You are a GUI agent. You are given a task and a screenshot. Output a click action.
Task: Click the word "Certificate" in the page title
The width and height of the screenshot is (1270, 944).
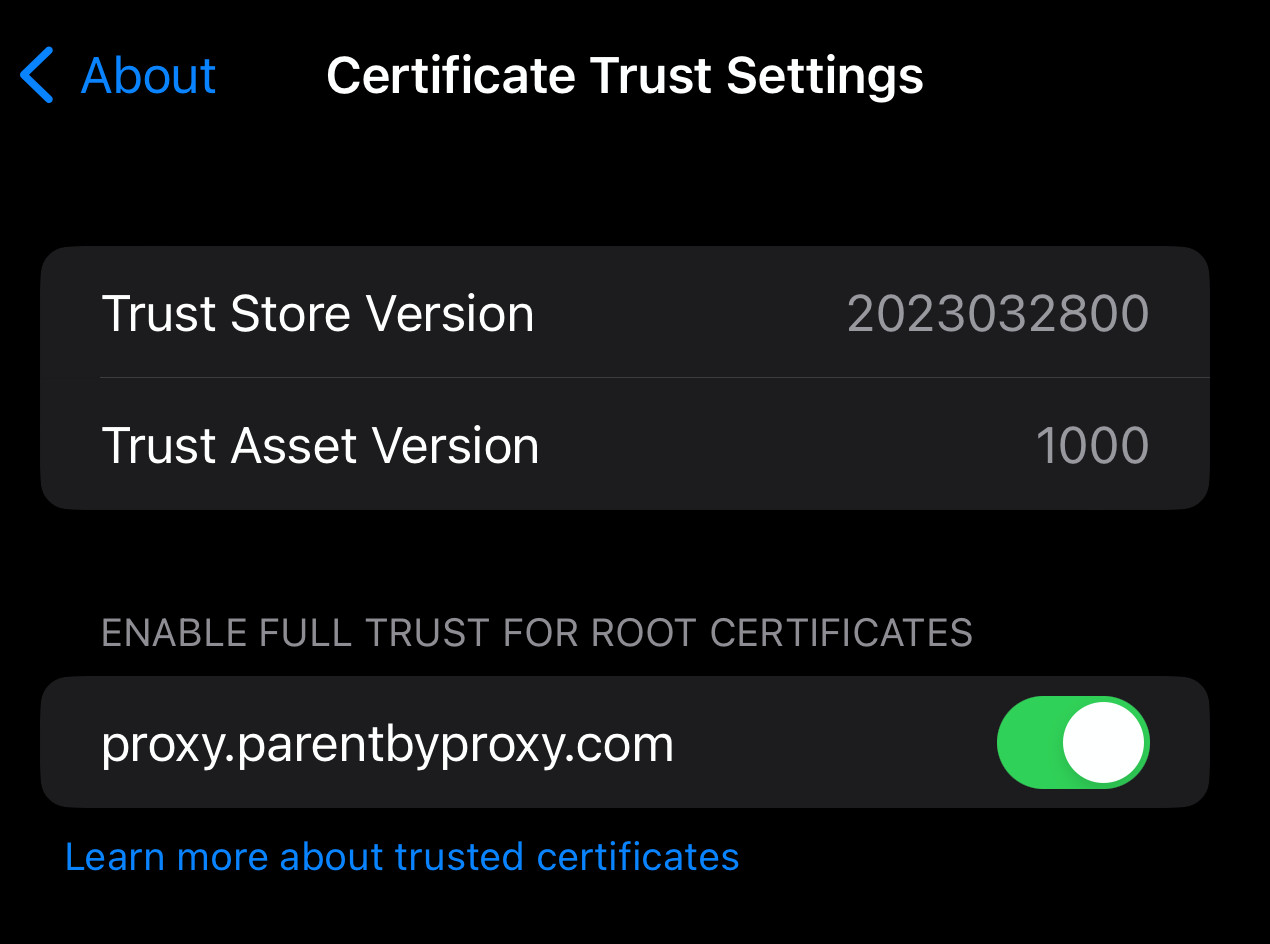450,76
